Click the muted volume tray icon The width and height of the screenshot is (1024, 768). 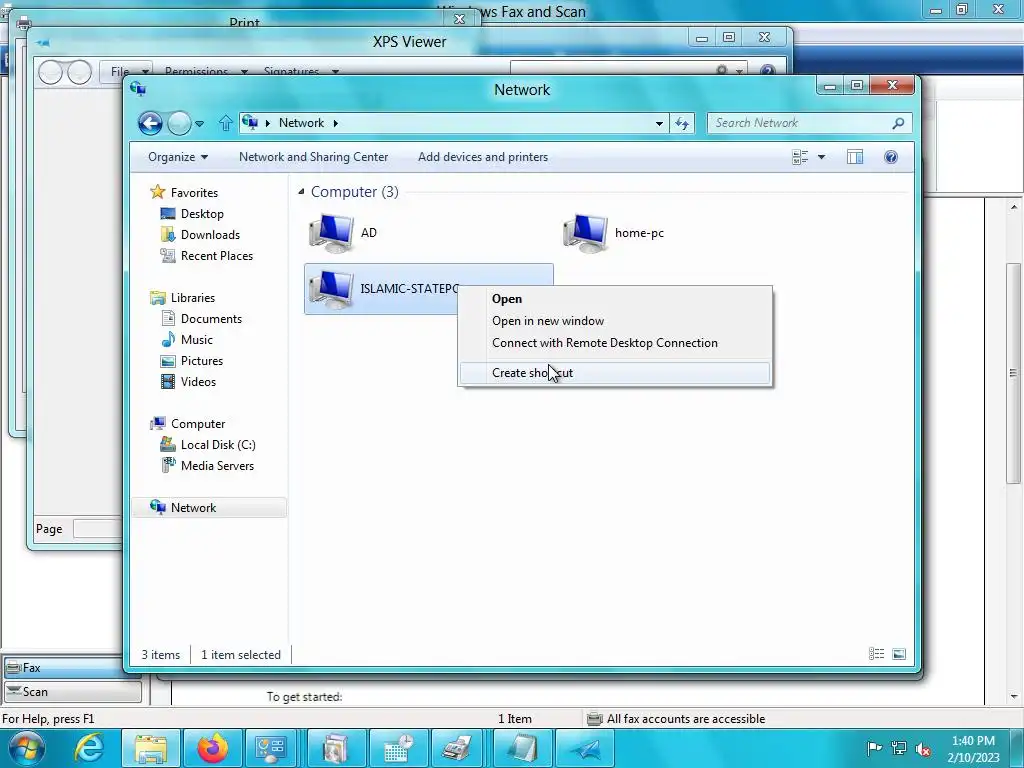coord(923,748)
